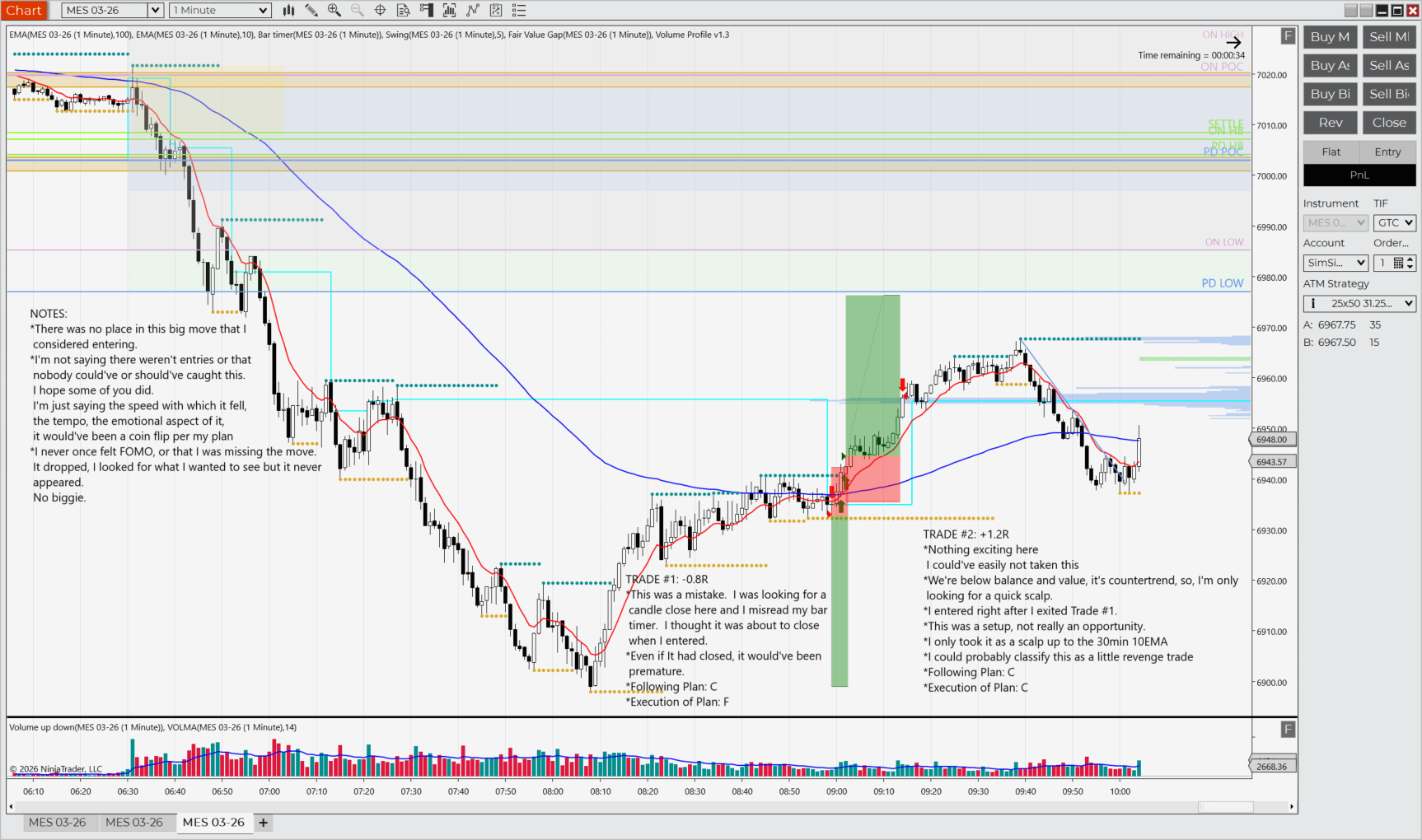The image size is (1422, 840).
Task: Open the bar type chart style icon
Action: pyautogui.click(x=289, y=10)
